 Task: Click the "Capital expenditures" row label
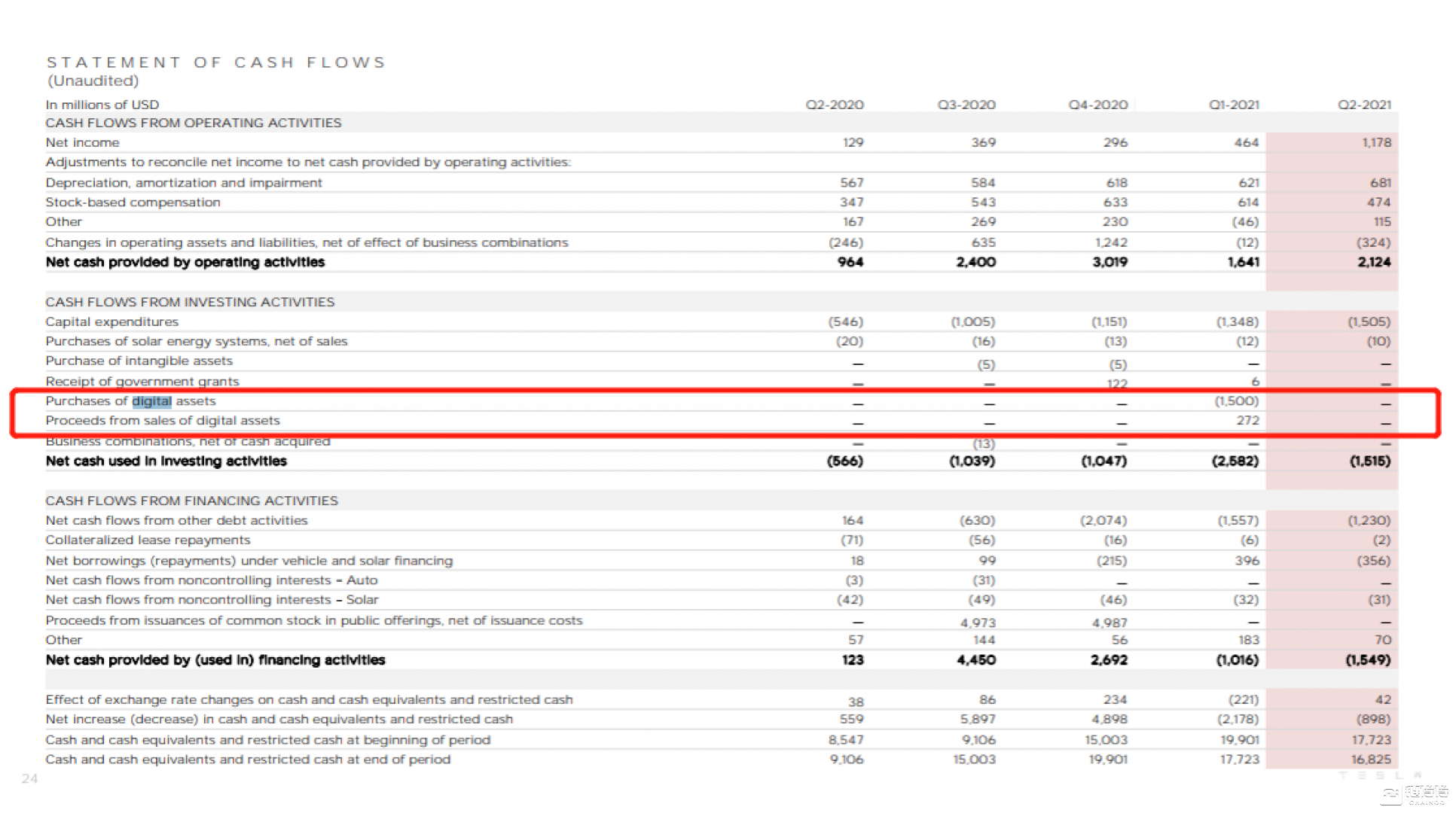111,321
